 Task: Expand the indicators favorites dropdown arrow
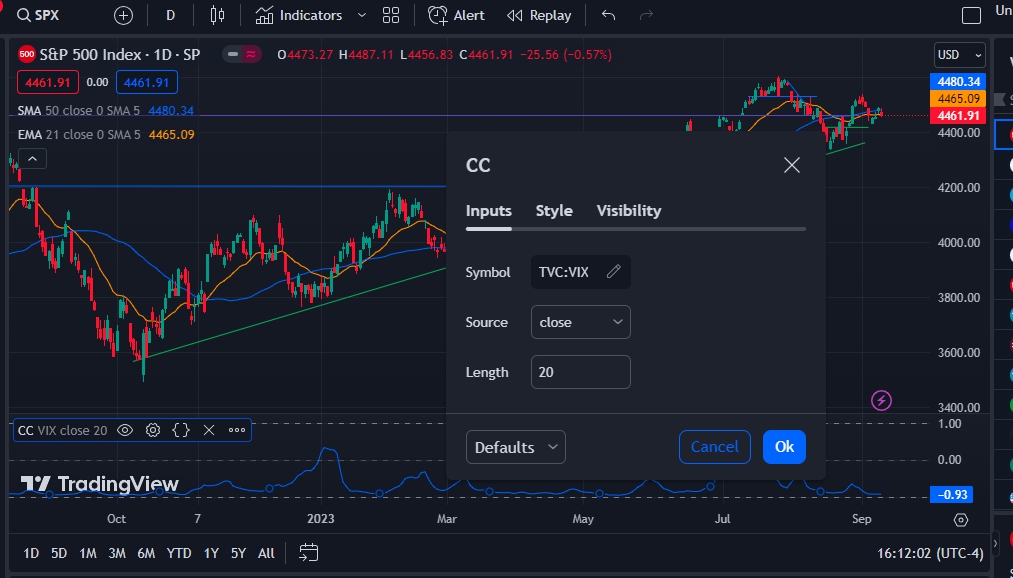(362, 15)
